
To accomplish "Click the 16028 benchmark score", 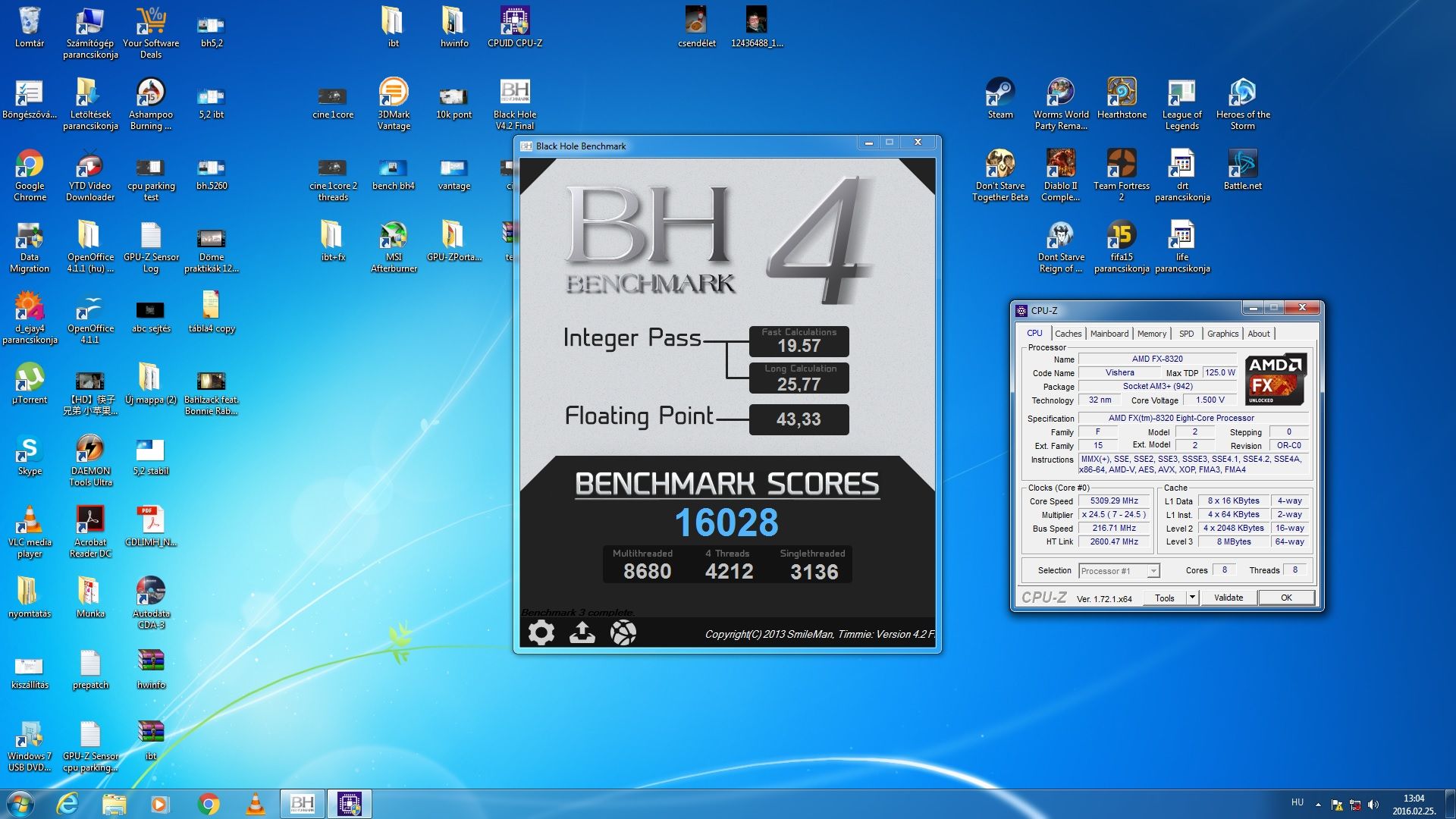I will 726,522.
